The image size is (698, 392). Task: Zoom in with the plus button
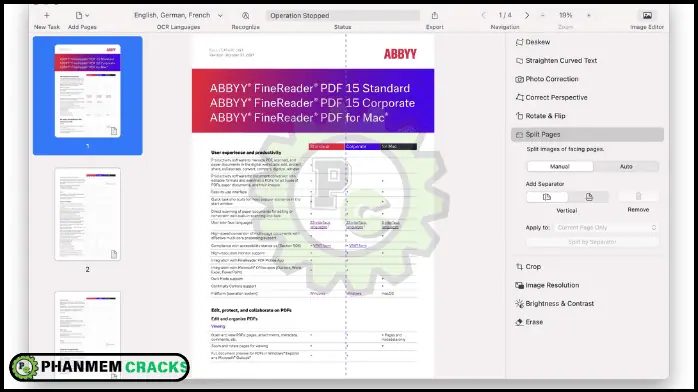coord(588,15)
